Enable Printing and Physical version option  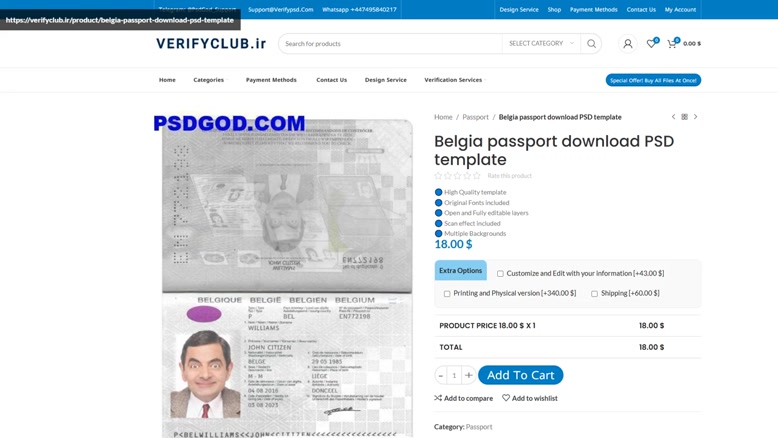[x=447, y=294]
